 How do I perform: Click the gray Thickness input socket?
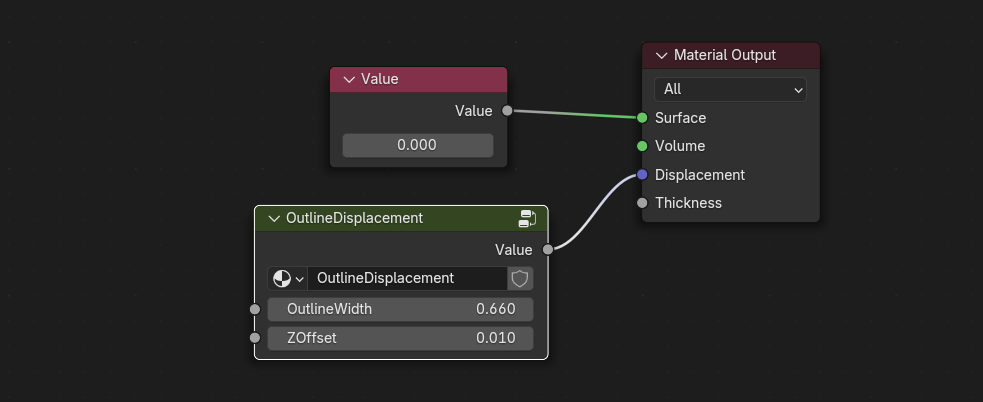(x=642, y=203)
